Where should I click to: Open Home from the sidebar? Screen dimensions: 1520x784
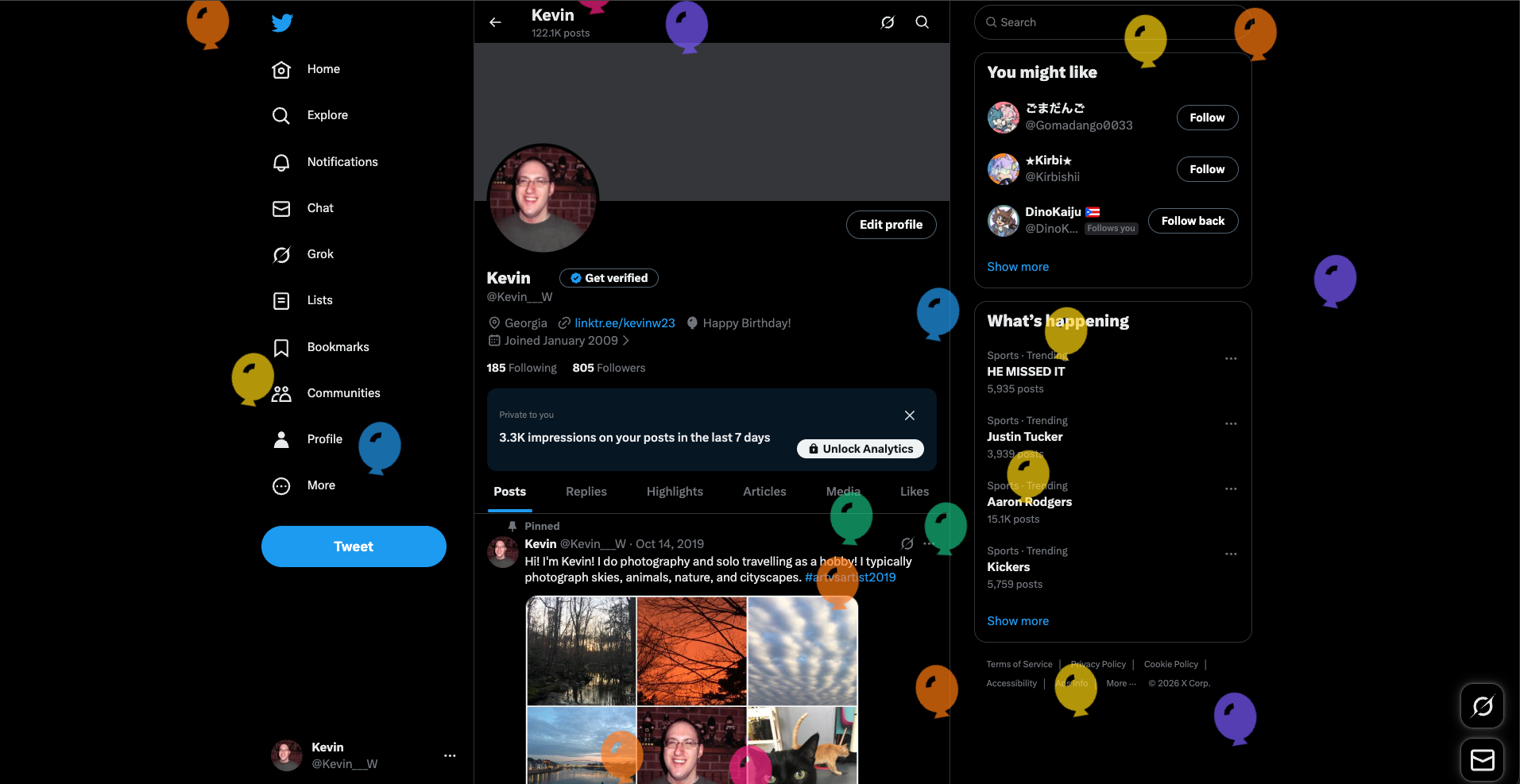point(307,70)
